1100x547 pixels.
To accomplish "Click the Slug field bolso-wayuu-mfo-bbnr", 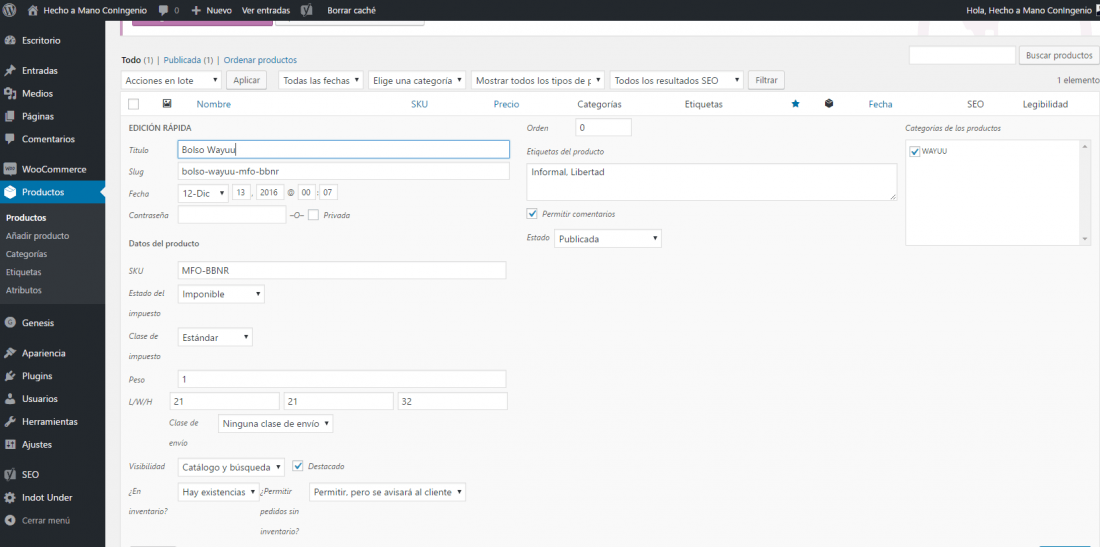I will click(344, 171).
